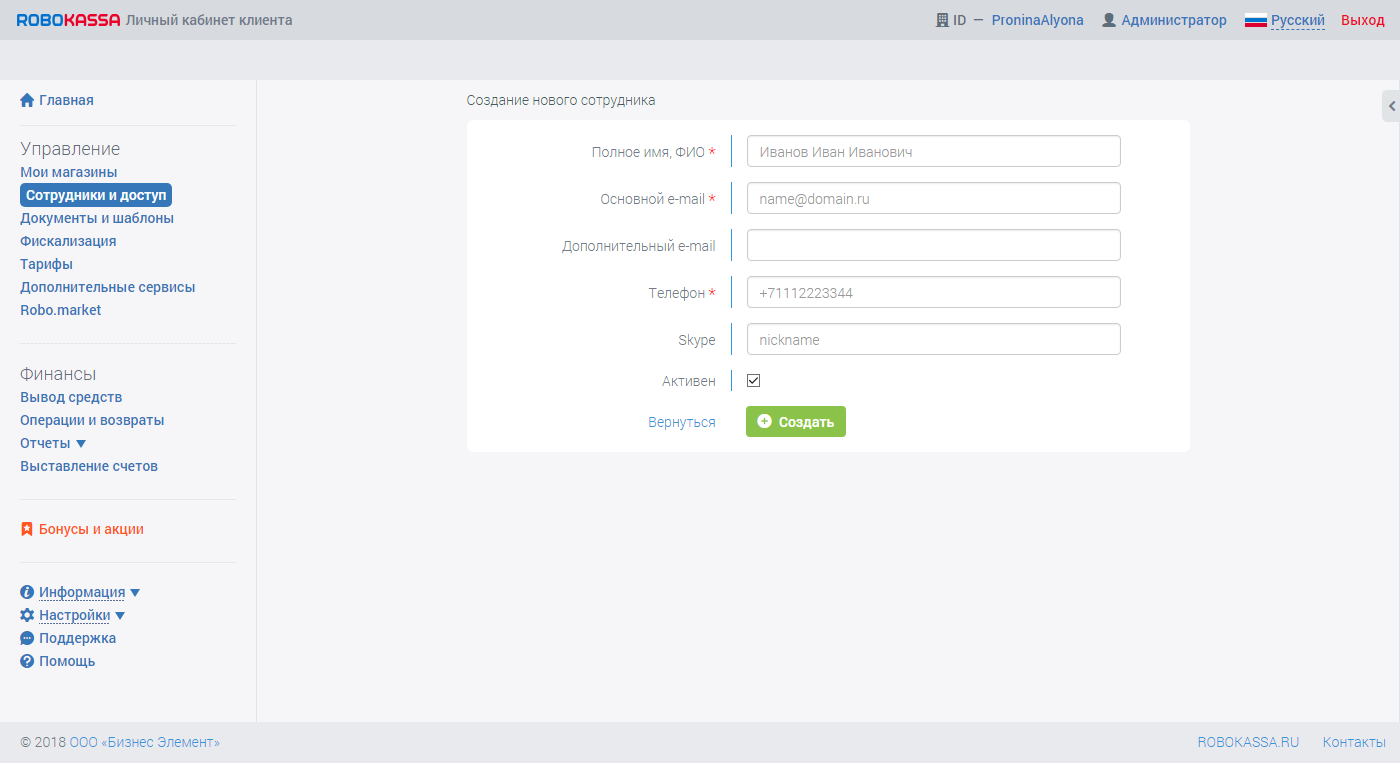
Task: Open Документы и шаблоны
Action: coord(97,218)
